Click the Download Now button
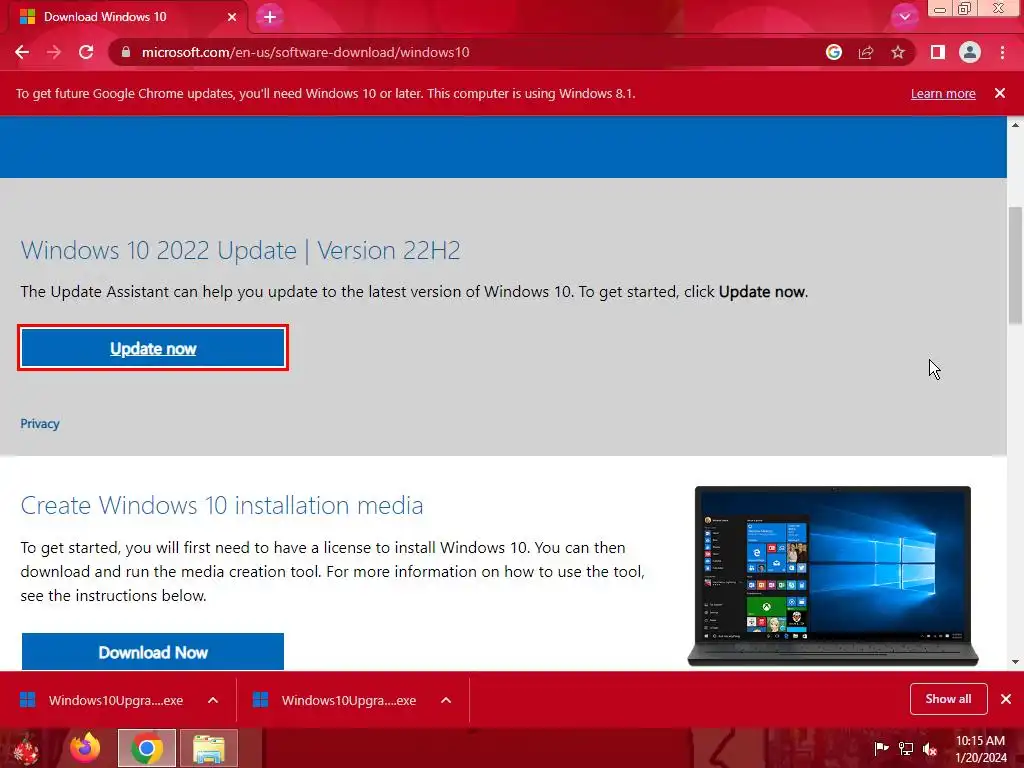 (153, 652)
